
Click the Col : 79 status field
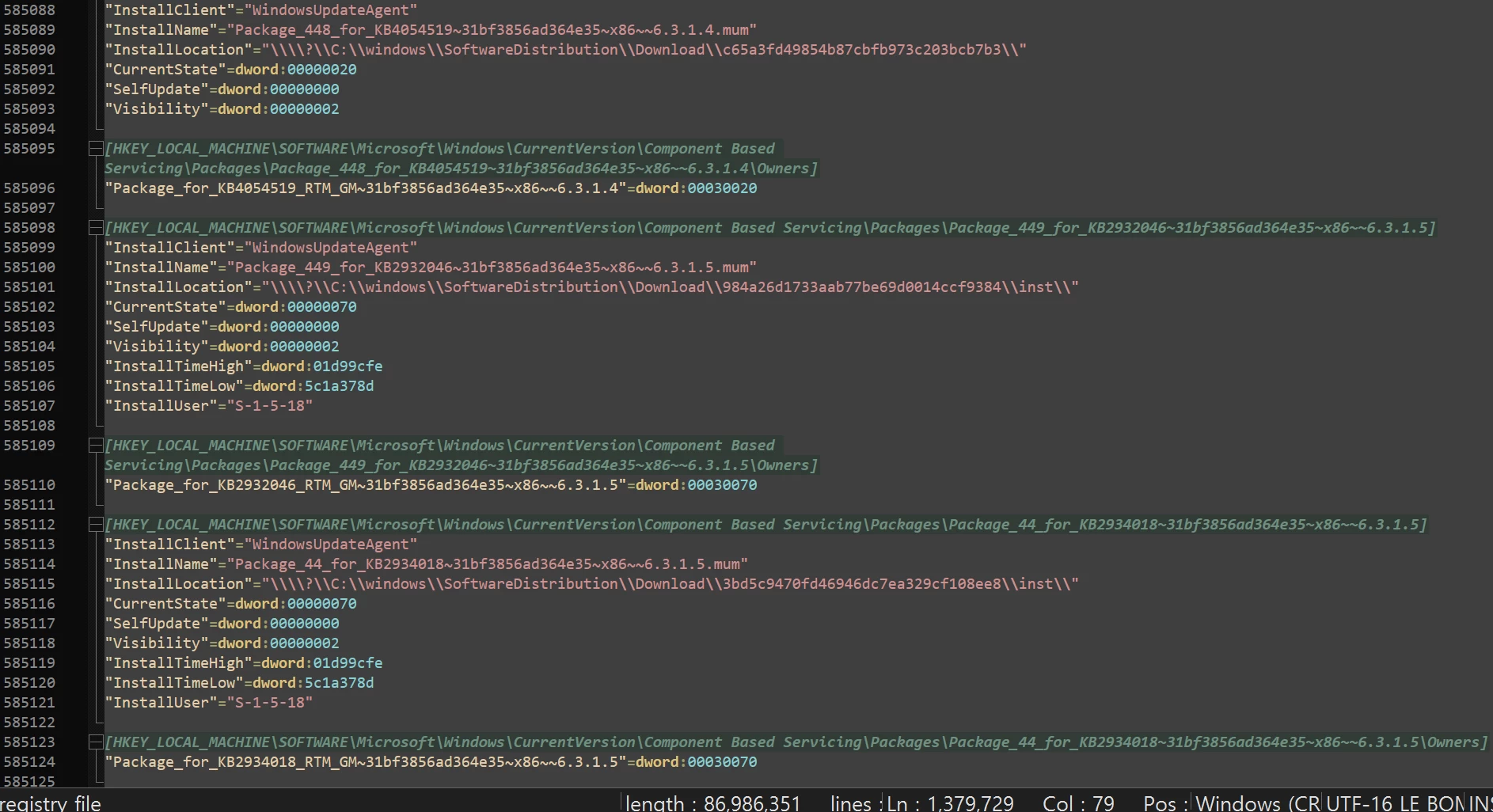point(1078,803)
